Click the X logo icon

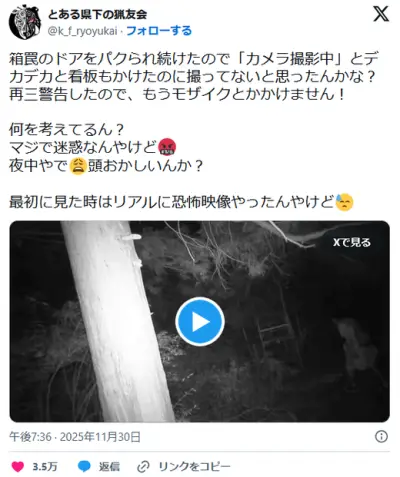pyautogui.click(x=381, y=14)
